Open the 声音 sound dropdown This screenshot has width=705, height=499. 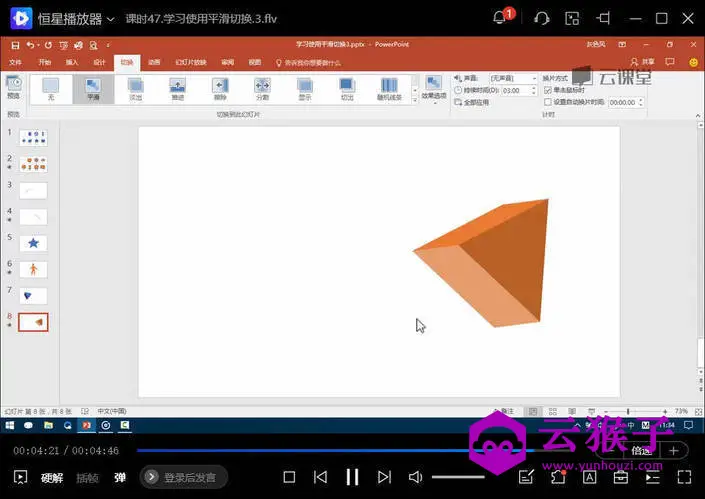(x=513, y=78)
